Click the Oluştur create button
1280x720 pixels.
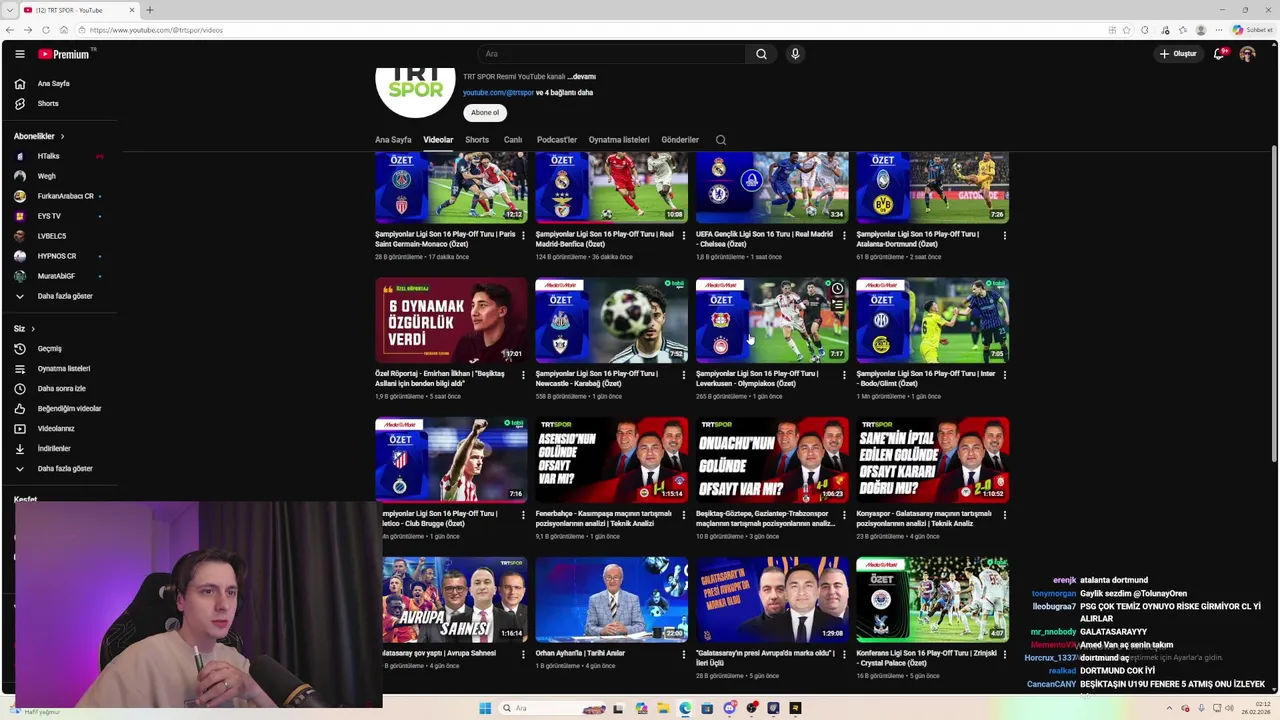tap(1178, 54)
